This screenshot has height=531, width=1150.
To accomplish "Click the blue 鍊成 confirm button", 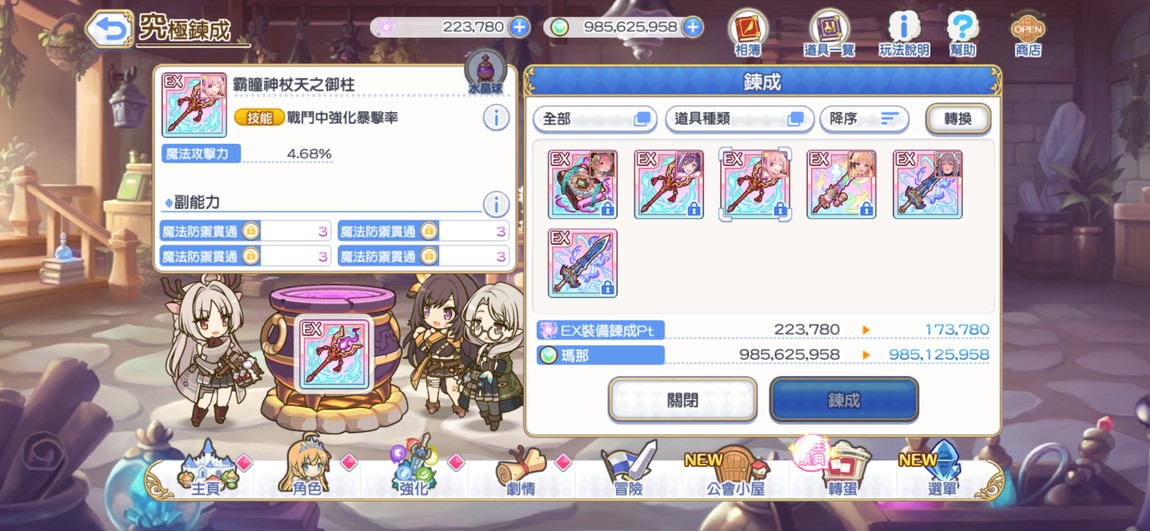I will [843, 400].
